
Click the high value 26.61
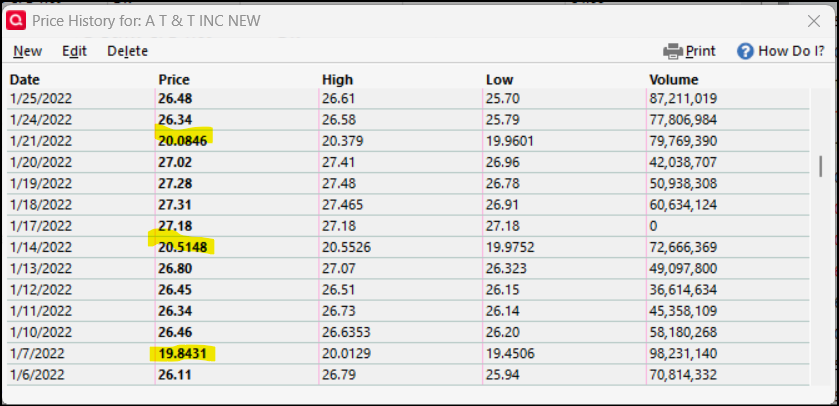(x=339, y=98)
